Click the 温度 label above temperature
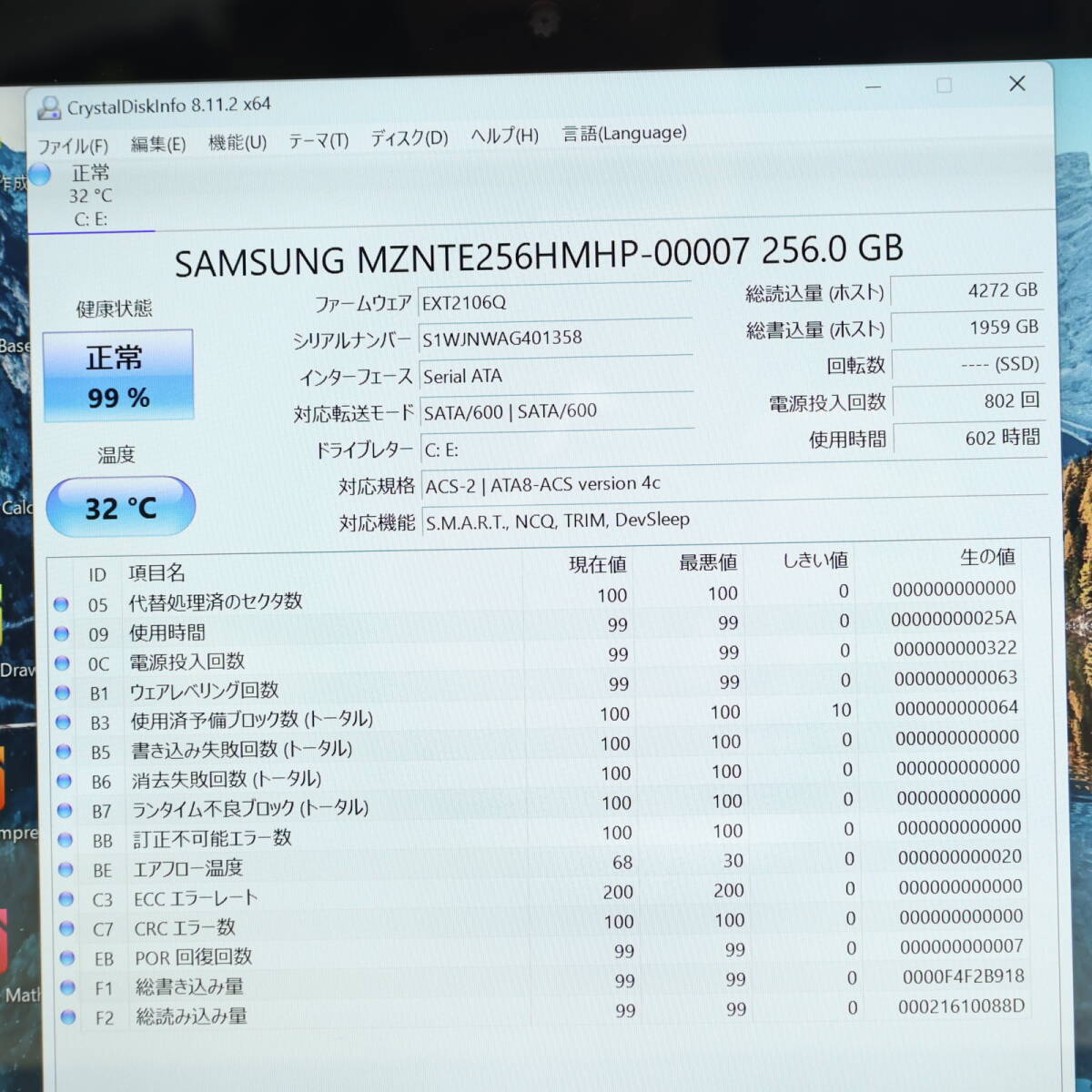The width and height of the screenshot is (1092, 1092). [116, 455]
